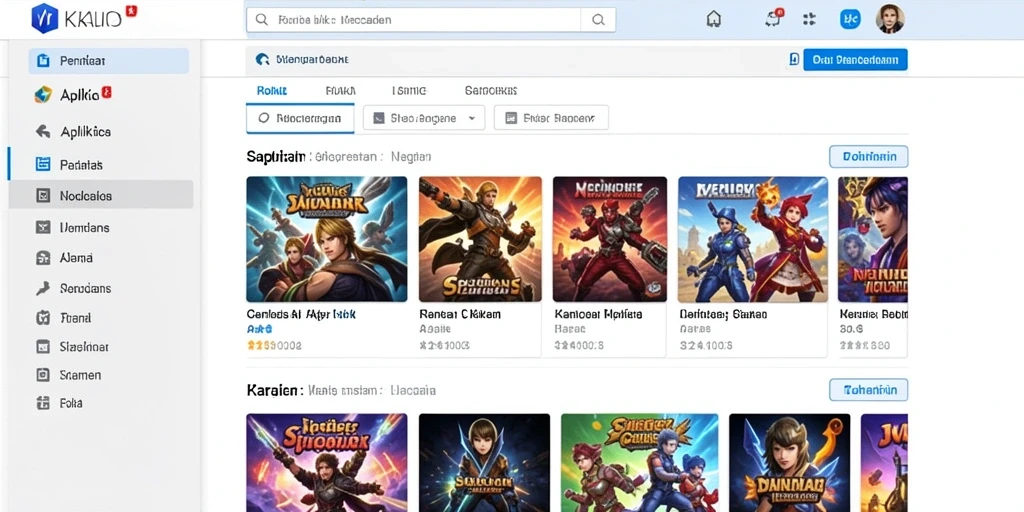
Task: Open the Ehiar Racoerr filter box
Action: pos(551,118)
